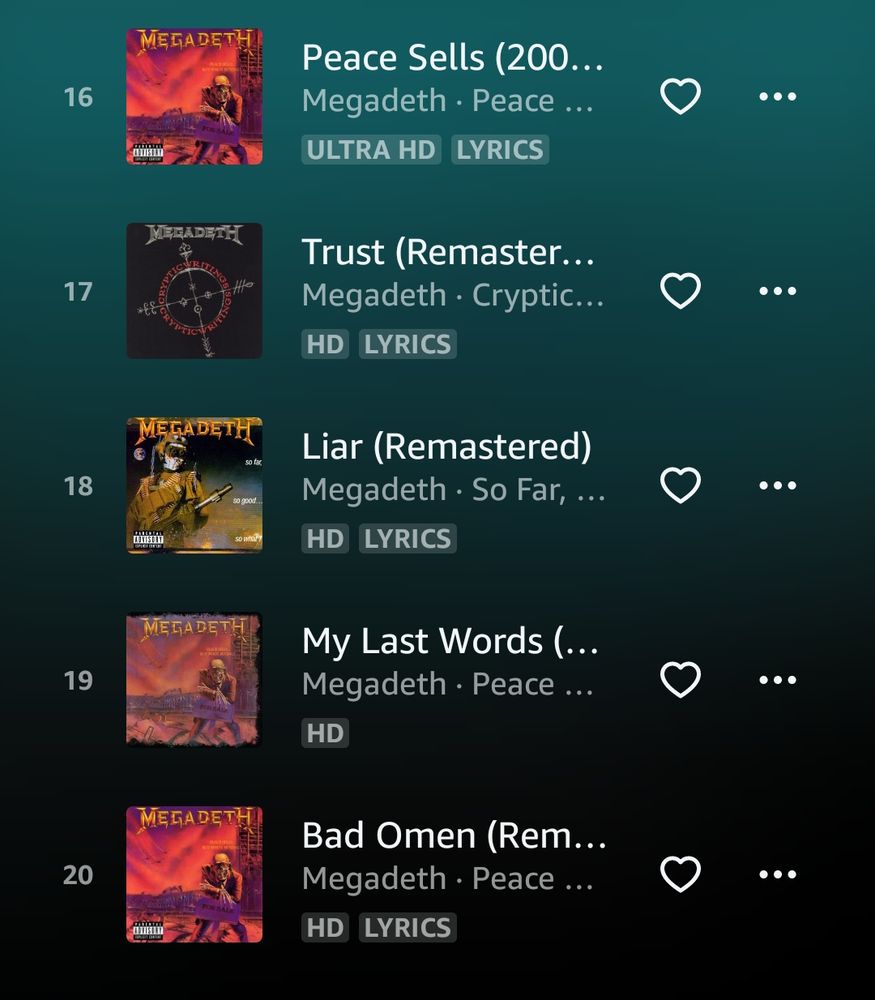Tap the Peace Sells album cover on track 16
Screen dimensions: 875x1000
(195, 96)
